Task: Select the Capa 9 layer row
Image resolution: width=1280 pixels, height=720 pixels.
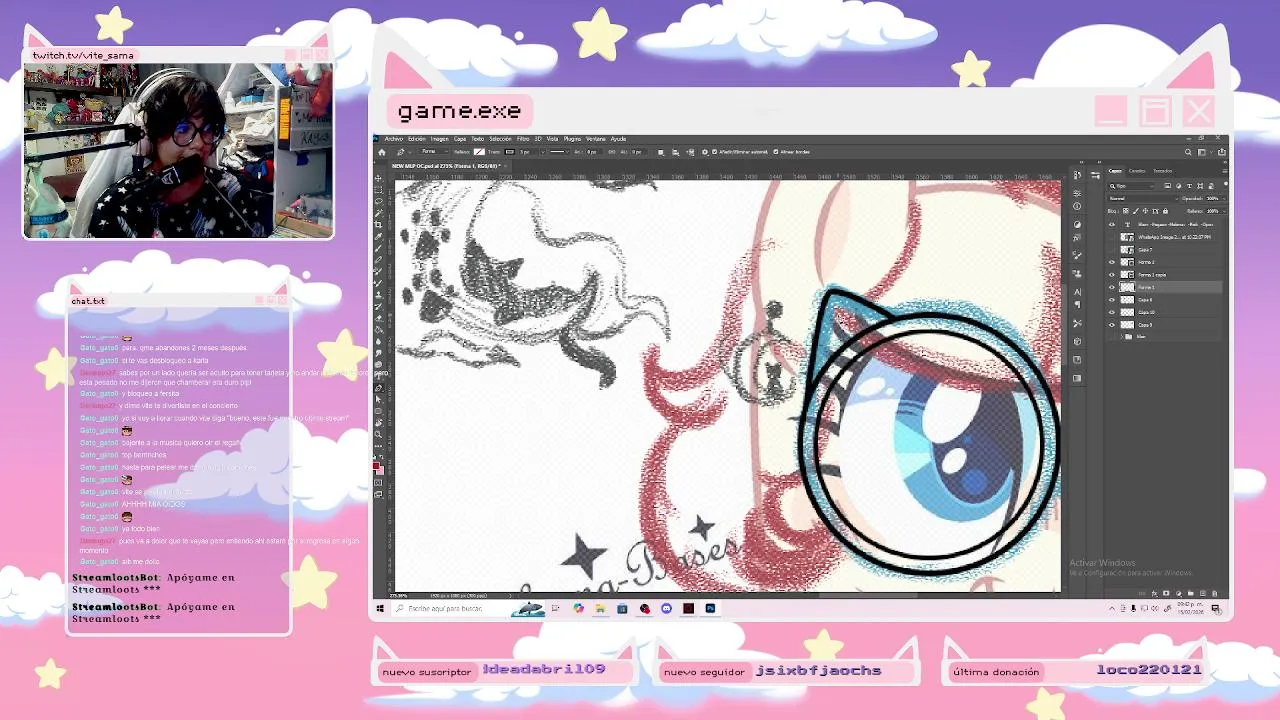Action: 1165,325
